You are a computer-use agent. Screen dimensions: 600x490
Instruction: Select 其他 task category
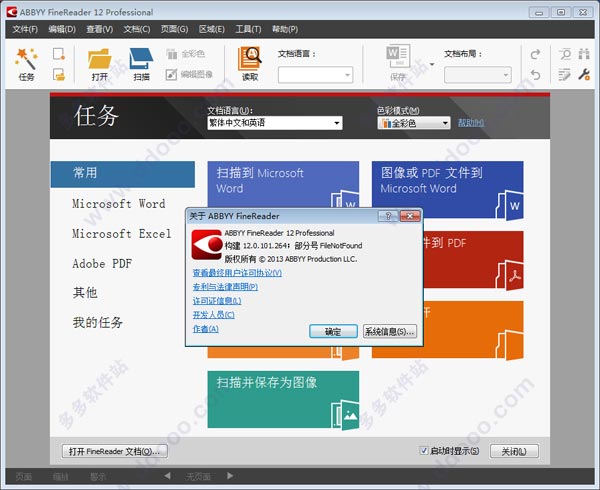(x=85, y=293)
